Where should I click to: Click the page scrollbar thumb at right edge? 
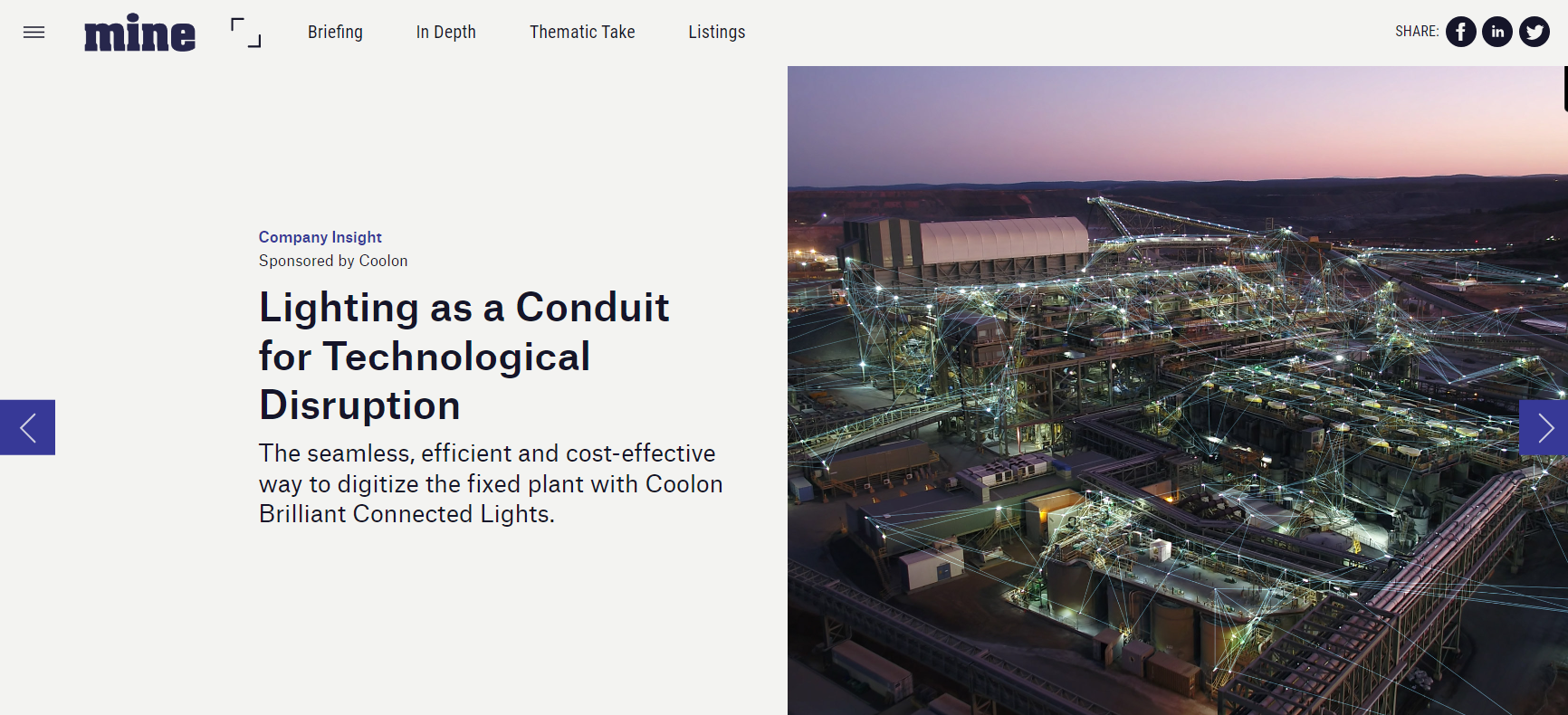tap(1565, 89)
